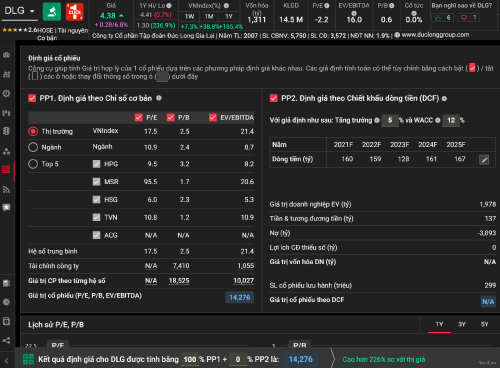This screenshot has height=368, width=500.
Task: Open the safe box icon in lower sidebar
Action: pos(6,321)
